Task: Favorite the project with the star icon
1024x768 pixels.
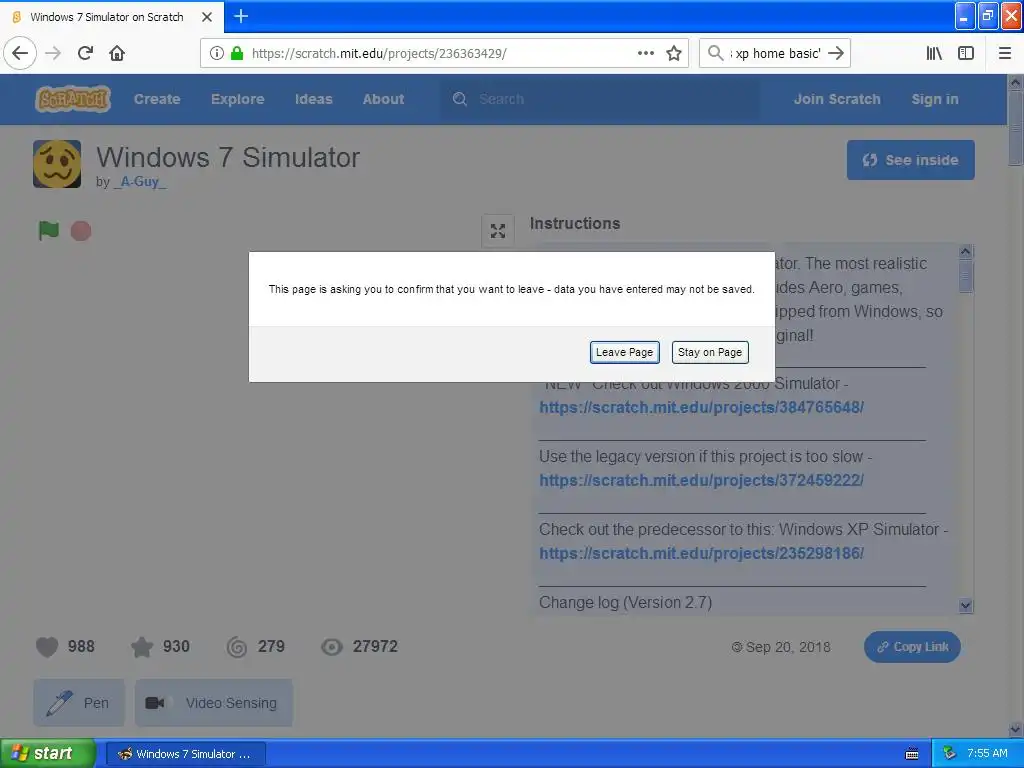Action: [142, 647]
